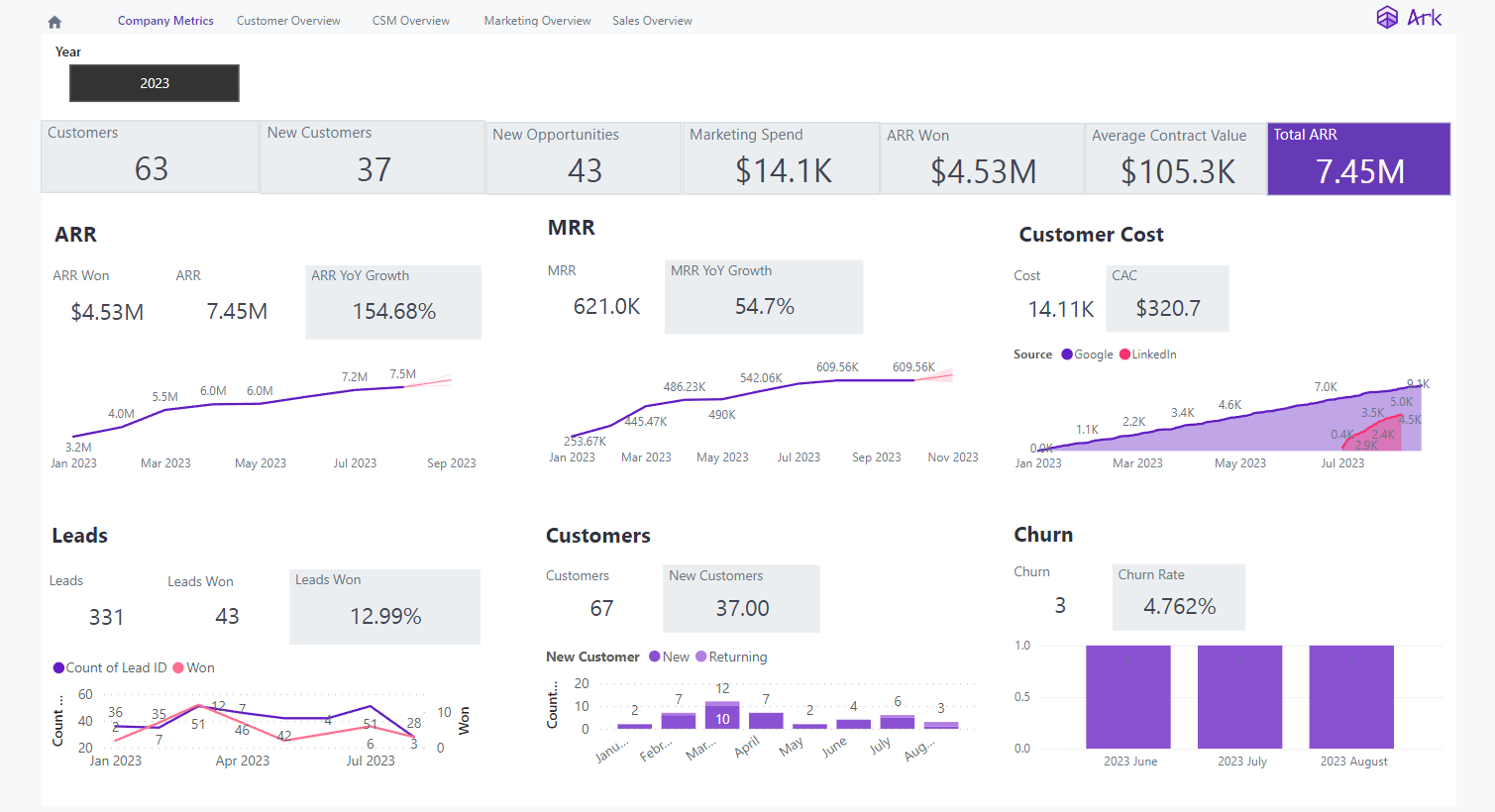Select the ARR YoY Growth card
Viewport: 1495px width, 812px height.
392,302
